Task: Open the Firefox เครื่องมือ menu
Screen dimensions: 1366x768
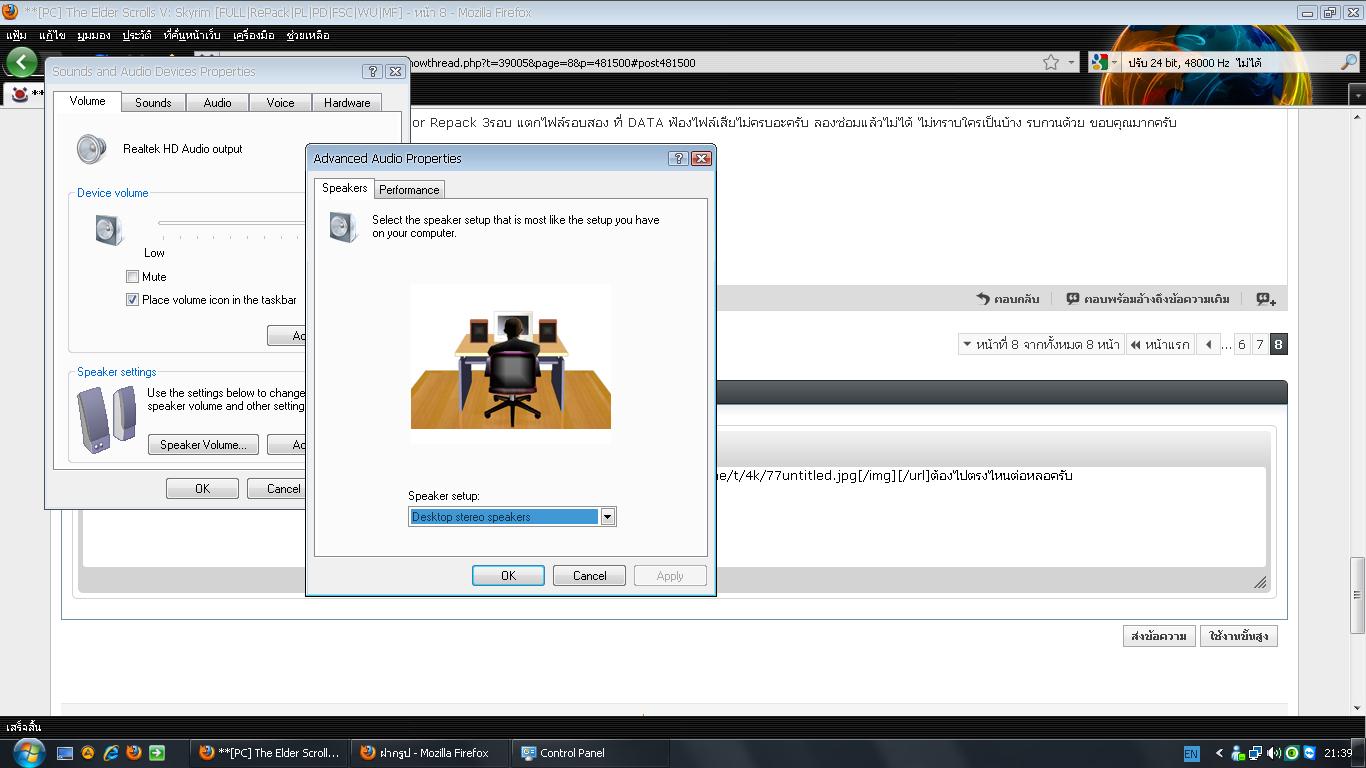Action: click(x=253, y=35)
